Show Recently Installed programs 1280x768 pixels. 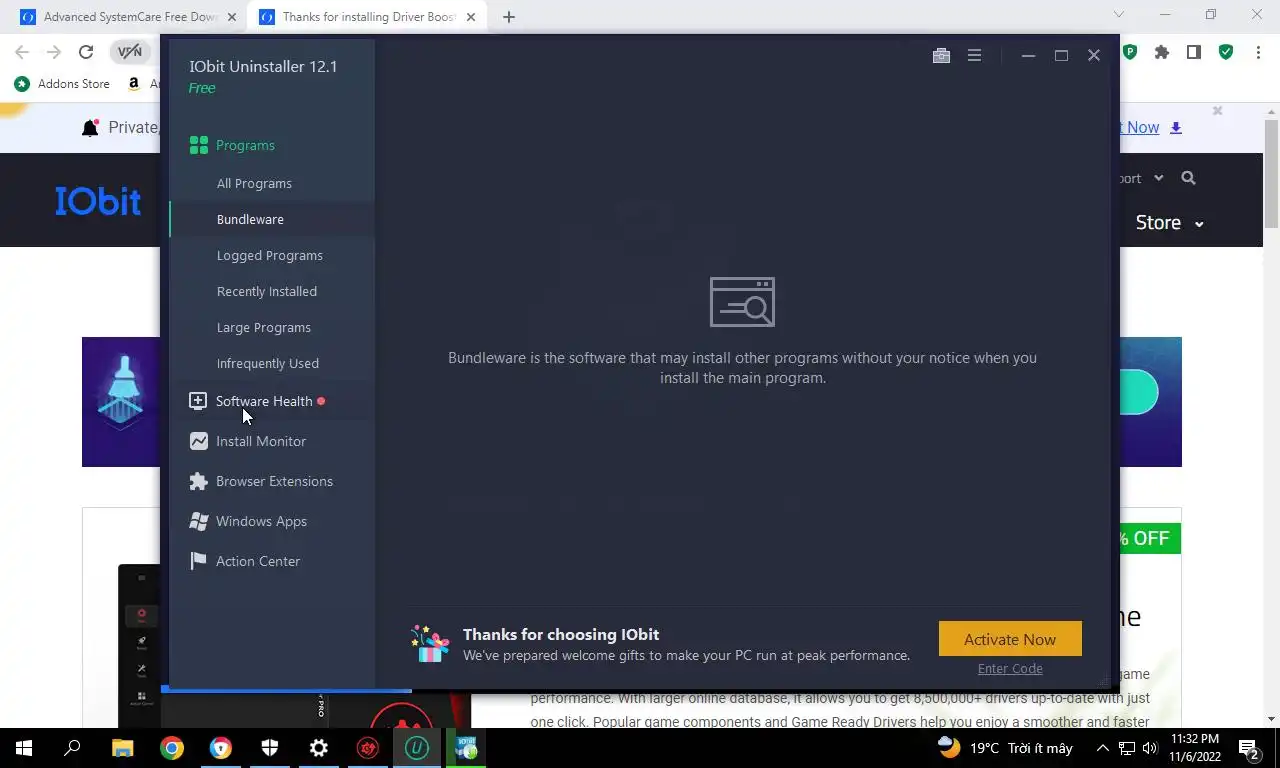[x=267, y=291]
